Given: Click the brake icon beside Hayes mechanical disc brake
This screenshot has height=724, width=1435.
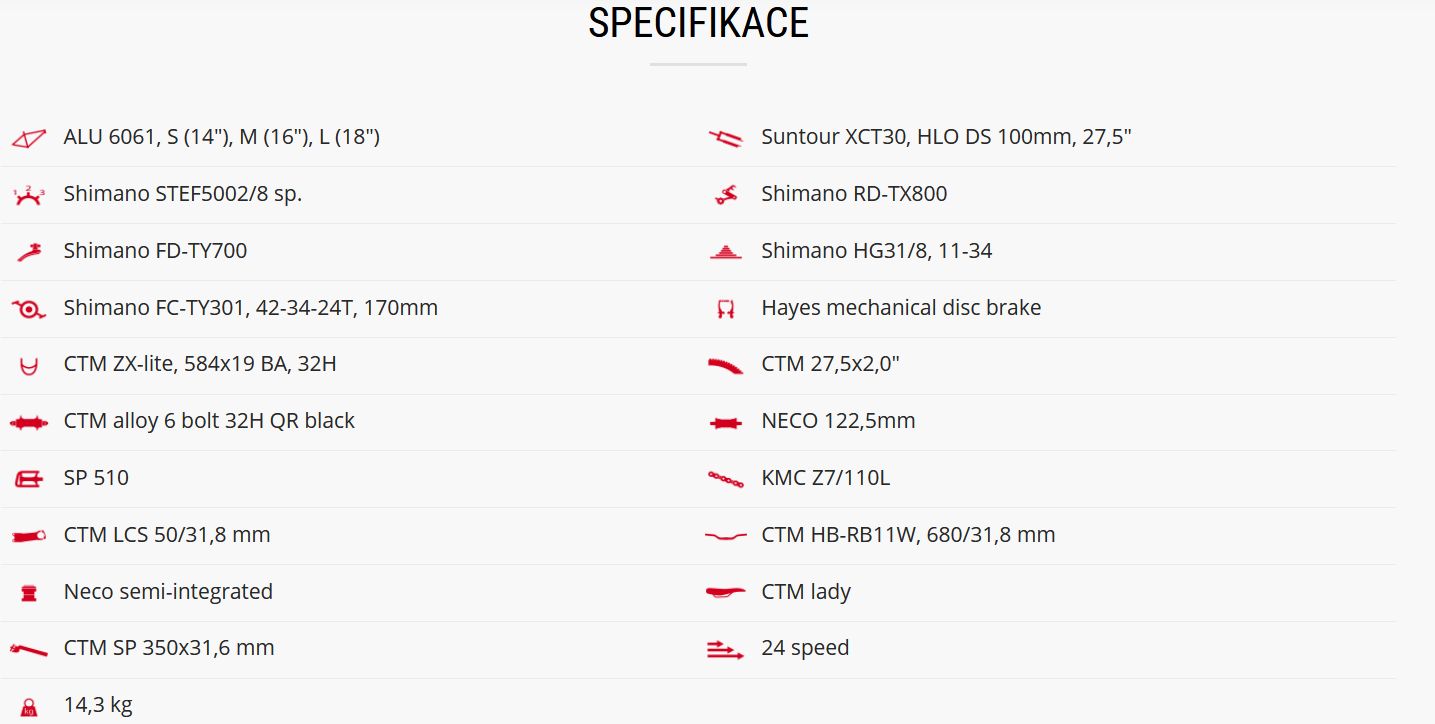Looking at the screenshot, I should (x=726, y=309).
